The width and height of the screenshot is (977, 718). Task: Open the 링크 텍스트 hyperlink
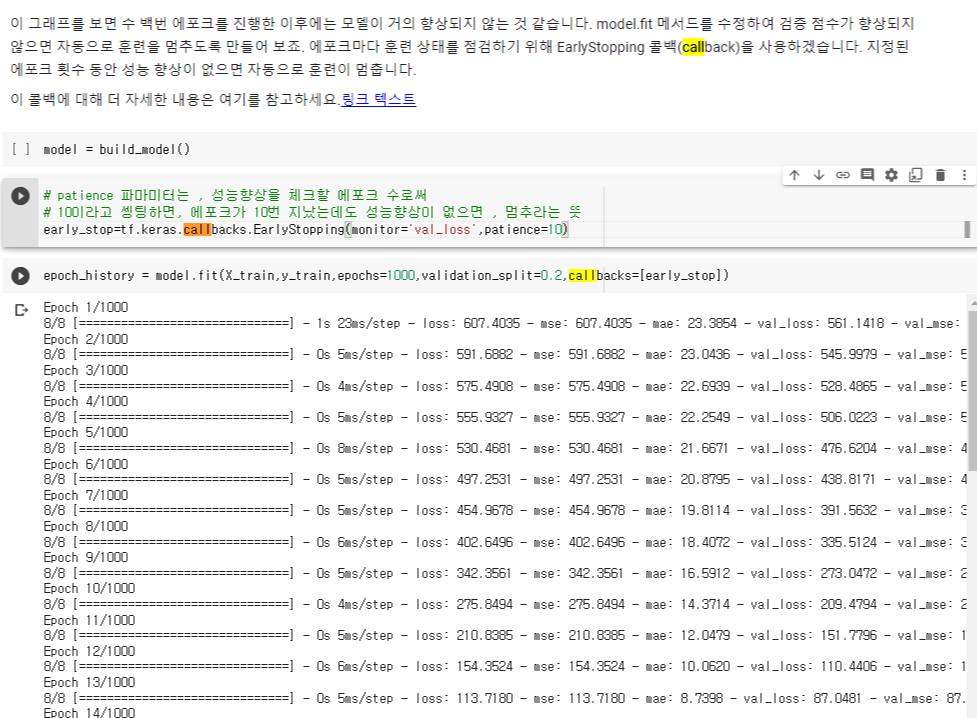click(x=379, y=99)
